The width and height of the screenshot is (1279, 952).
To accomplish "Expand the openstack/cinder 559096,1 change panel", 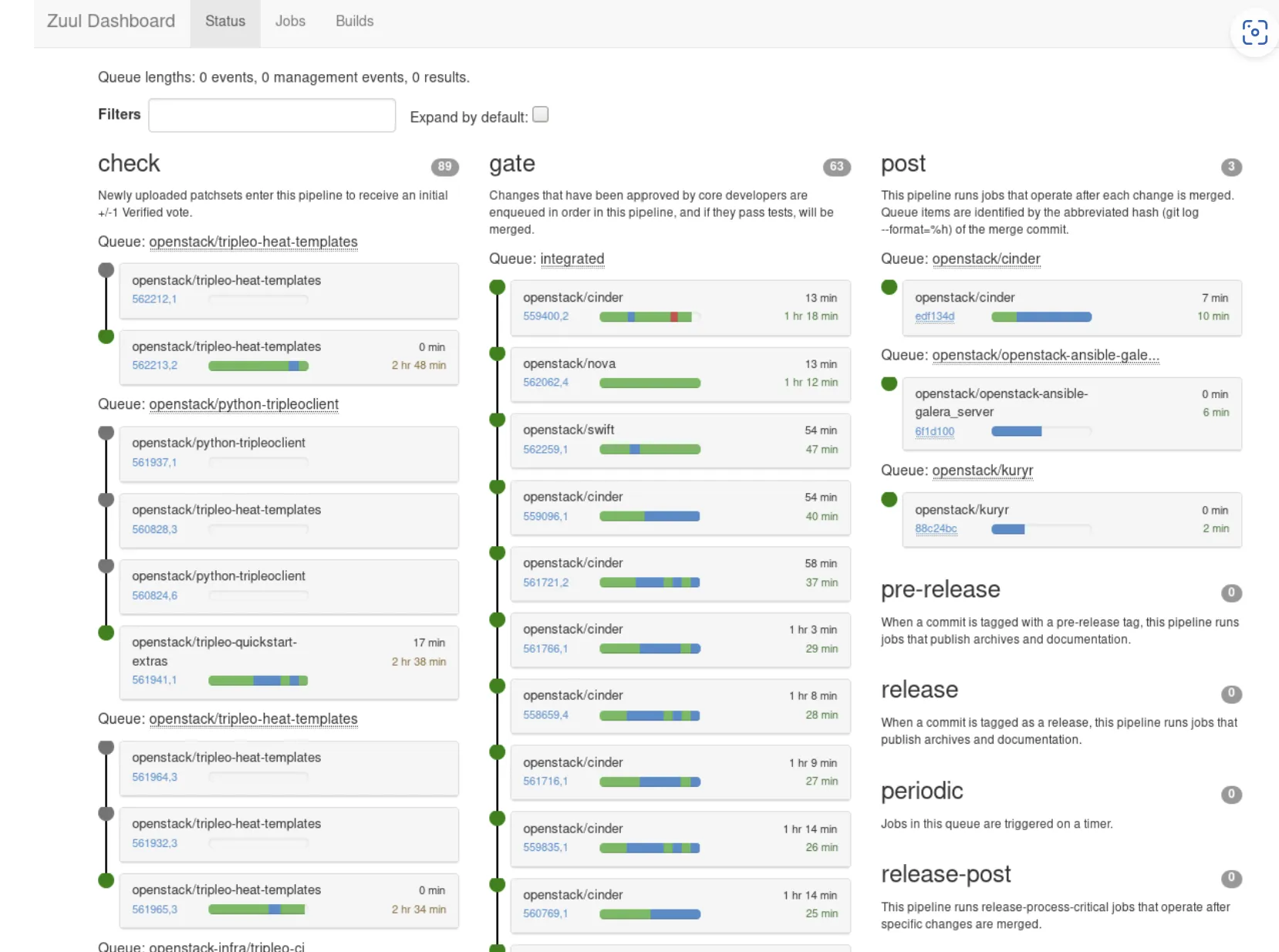I will 680,508.
